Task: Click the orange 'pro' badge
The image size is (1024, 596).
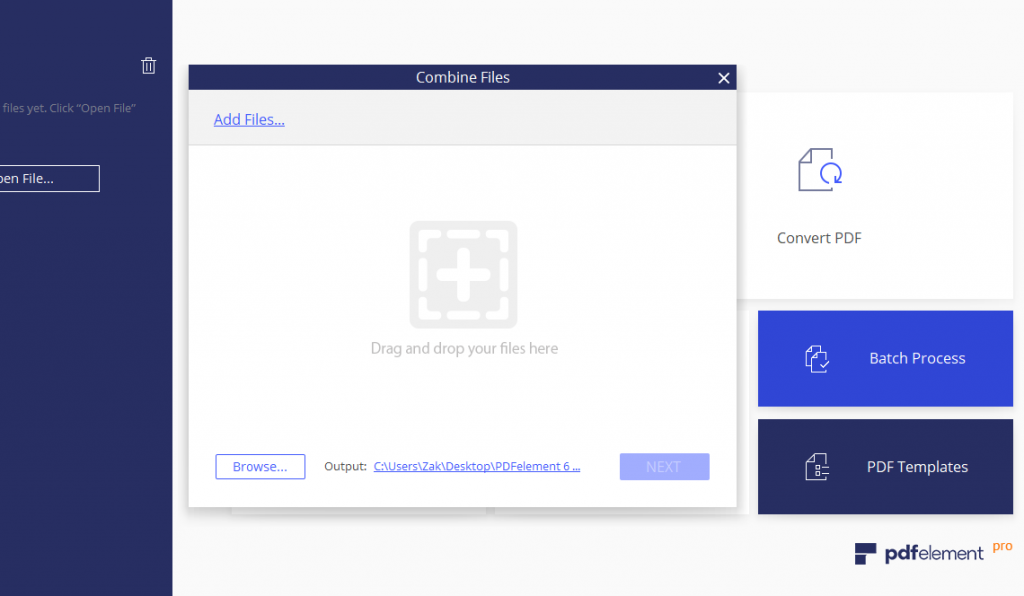Action: tap(1002, 546)
